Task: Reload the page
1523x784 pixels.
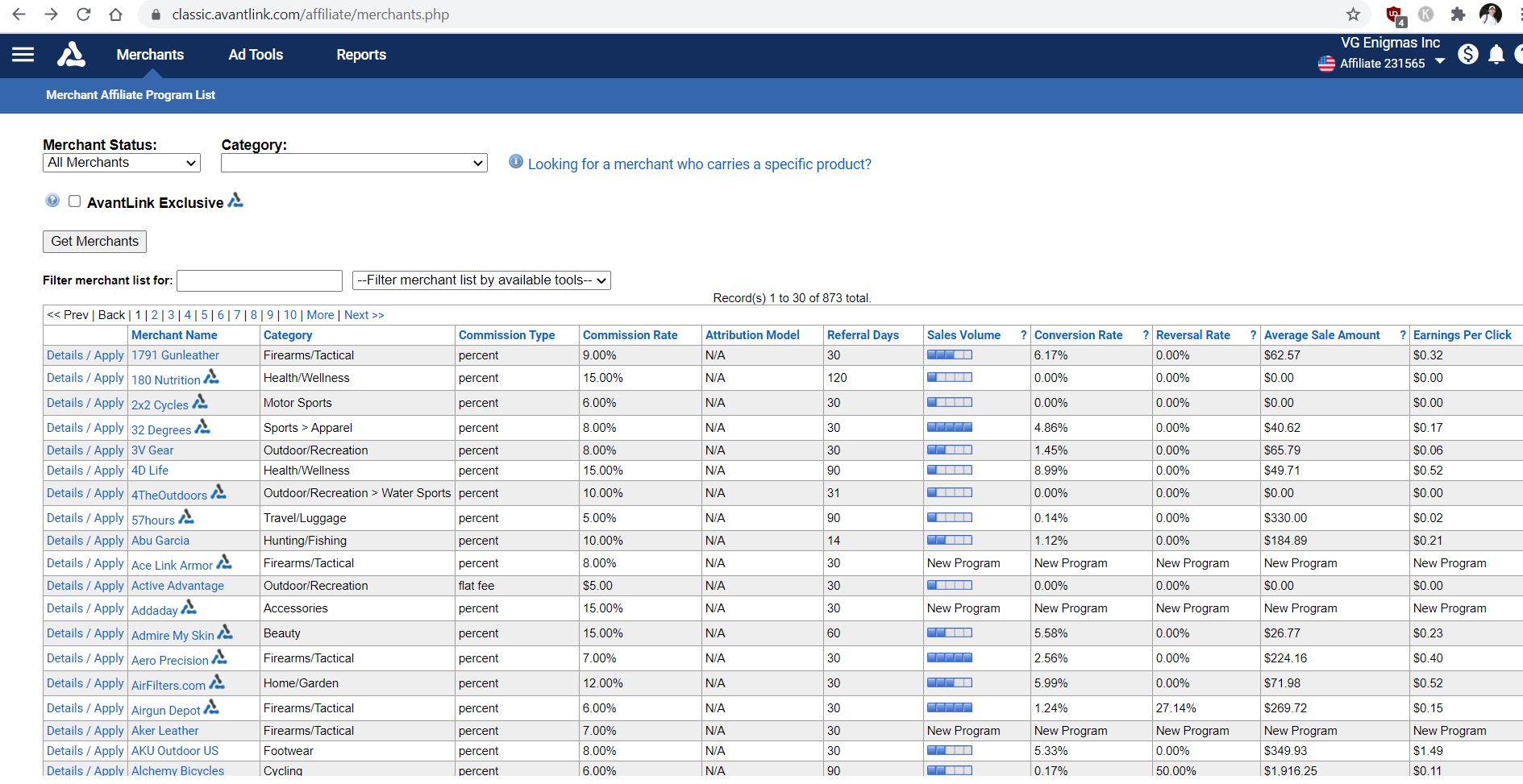Action: tap(83, 15)
